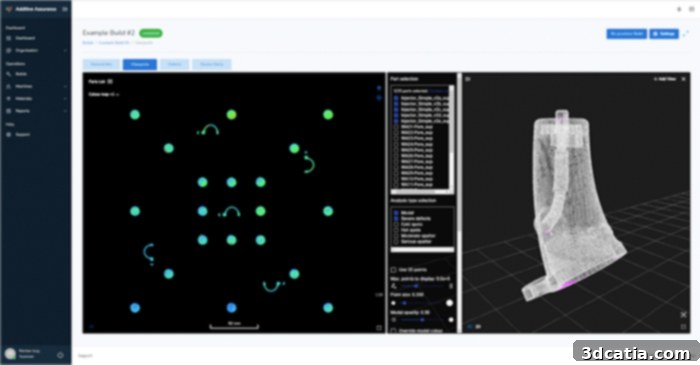700x365 pixels.
Task: Click the top-left panel icon of the 3D view
Action: (x=468, y=79)
